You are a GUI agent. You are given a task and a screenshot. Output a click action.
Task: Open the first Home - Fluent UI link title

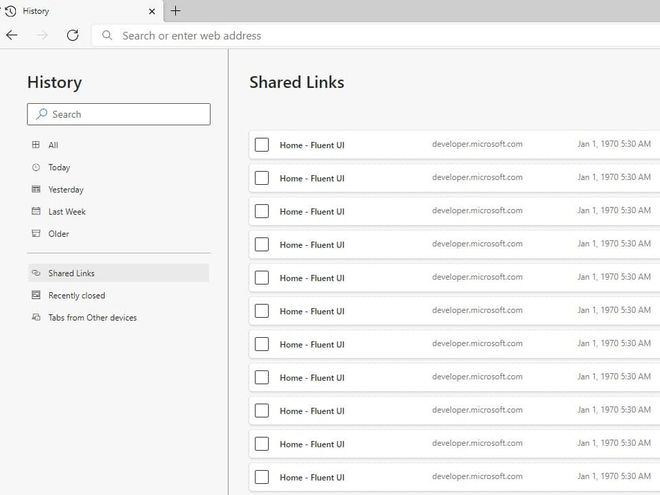tap(312, 145)
